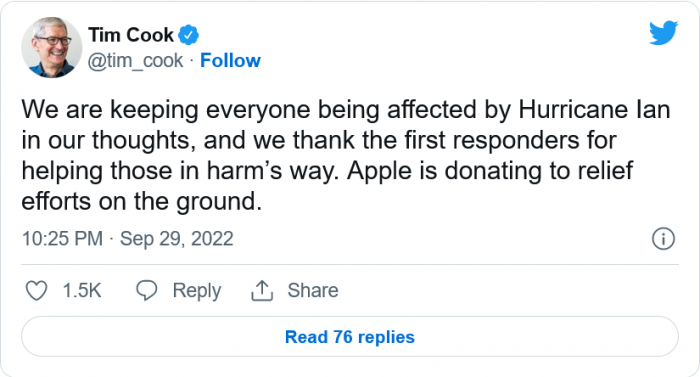The height and width of the screenshot is (377, 700).
Task: Click the sentence Apple is donating to relief
Action: tap(490, 171)
